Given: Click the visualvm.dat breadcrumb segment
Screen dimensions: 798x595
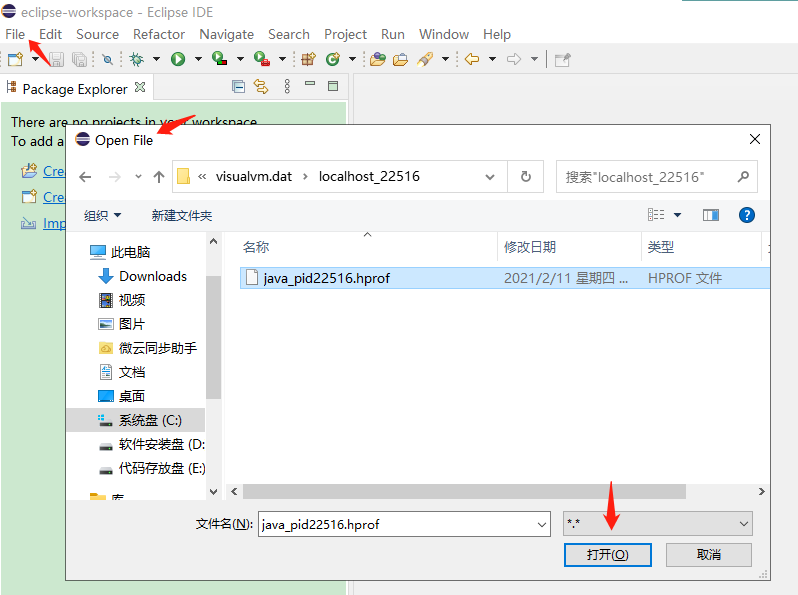Looking at the screenshot, I should [x=254, y=177].
